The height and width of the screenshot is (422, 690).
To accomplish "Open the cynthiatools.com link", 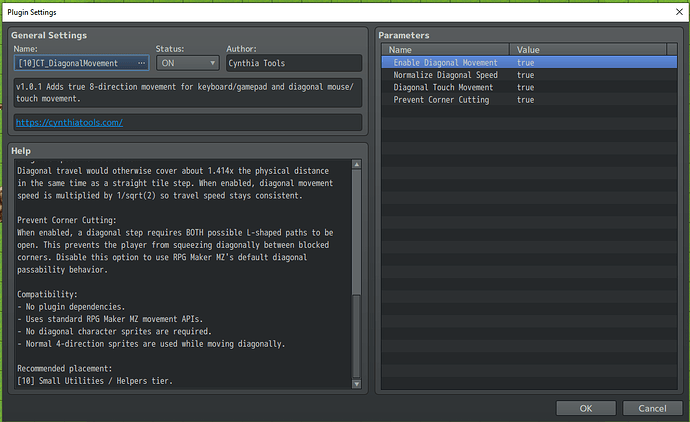I will pyautogui.click(x=70, y=122).
